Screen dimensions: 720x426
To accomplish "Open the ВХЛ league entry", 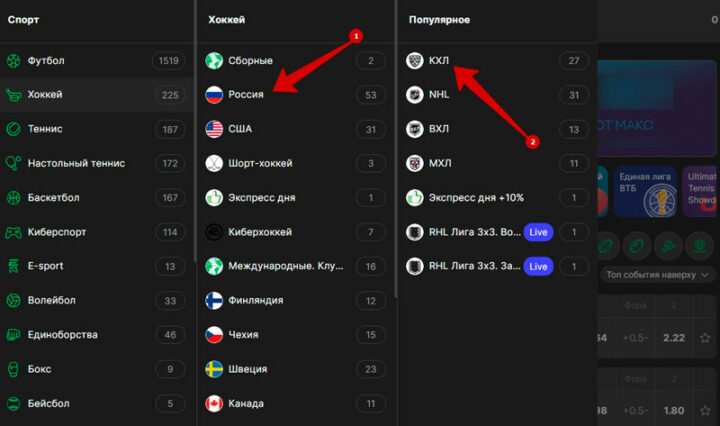I will [x=439, y=129].
